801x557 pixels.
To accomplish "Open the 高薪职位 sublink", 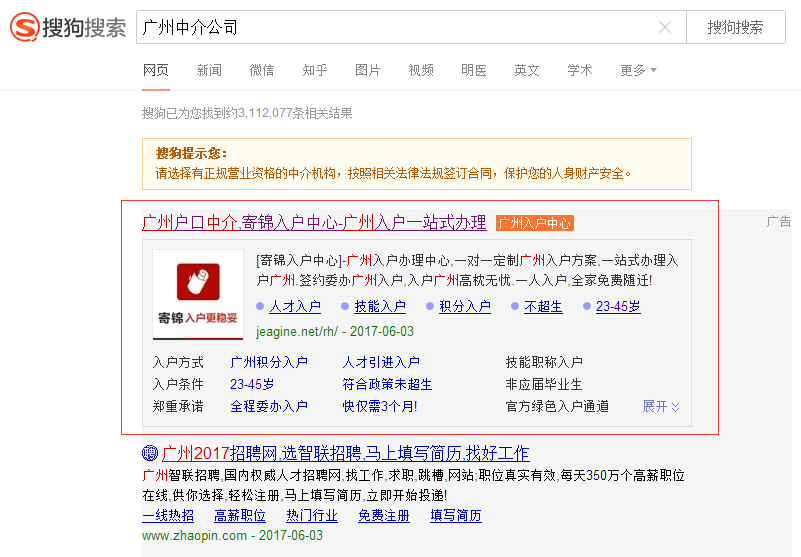I will click(x=240, y=516).
